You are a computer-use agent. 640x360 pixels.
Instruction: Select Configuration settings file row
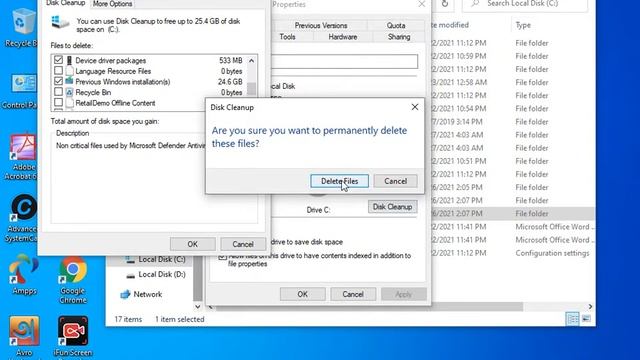(x=513, y=253)
